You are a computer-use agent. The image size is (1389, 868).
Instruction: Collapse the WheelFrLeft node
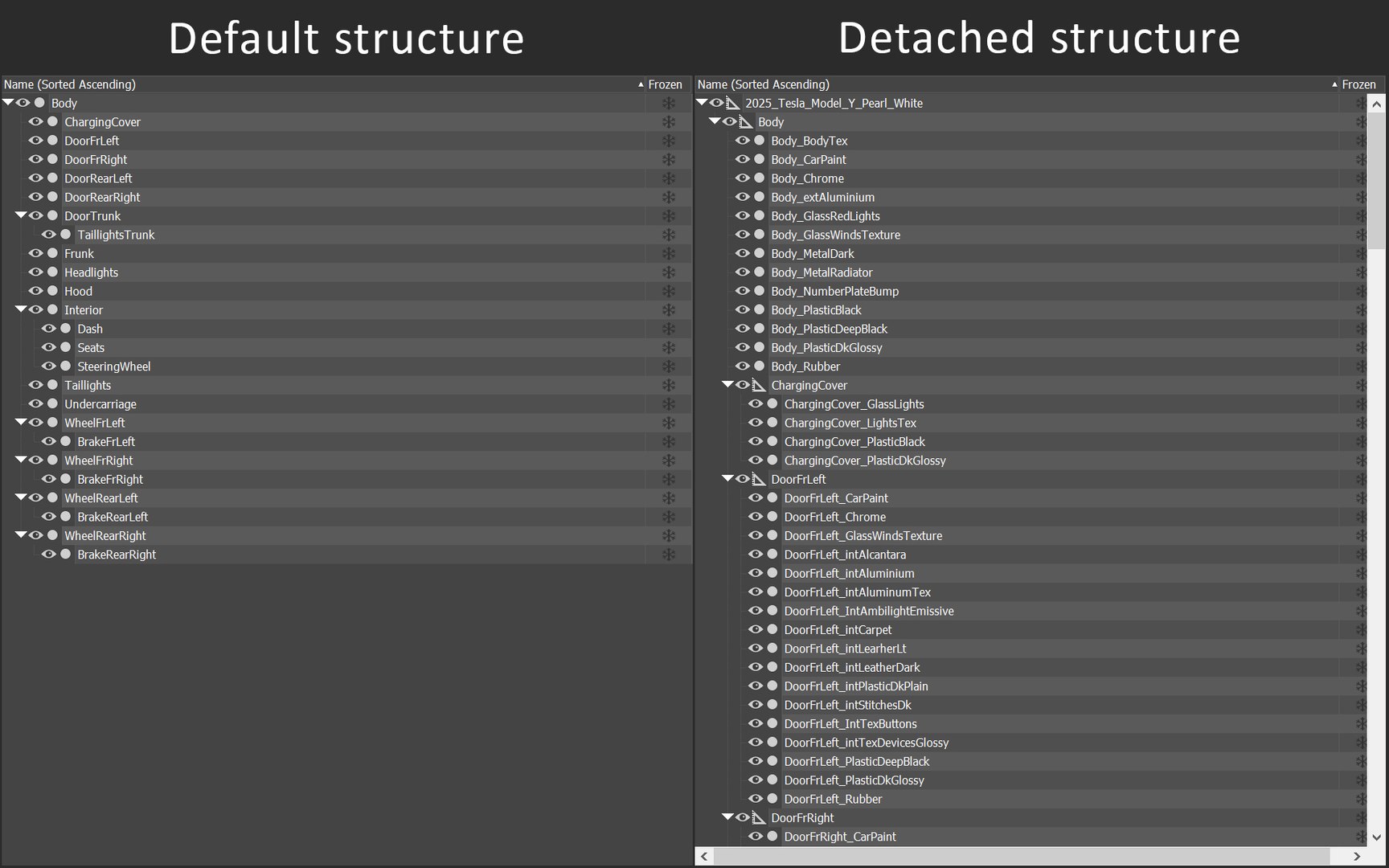(x=21, y=422)
